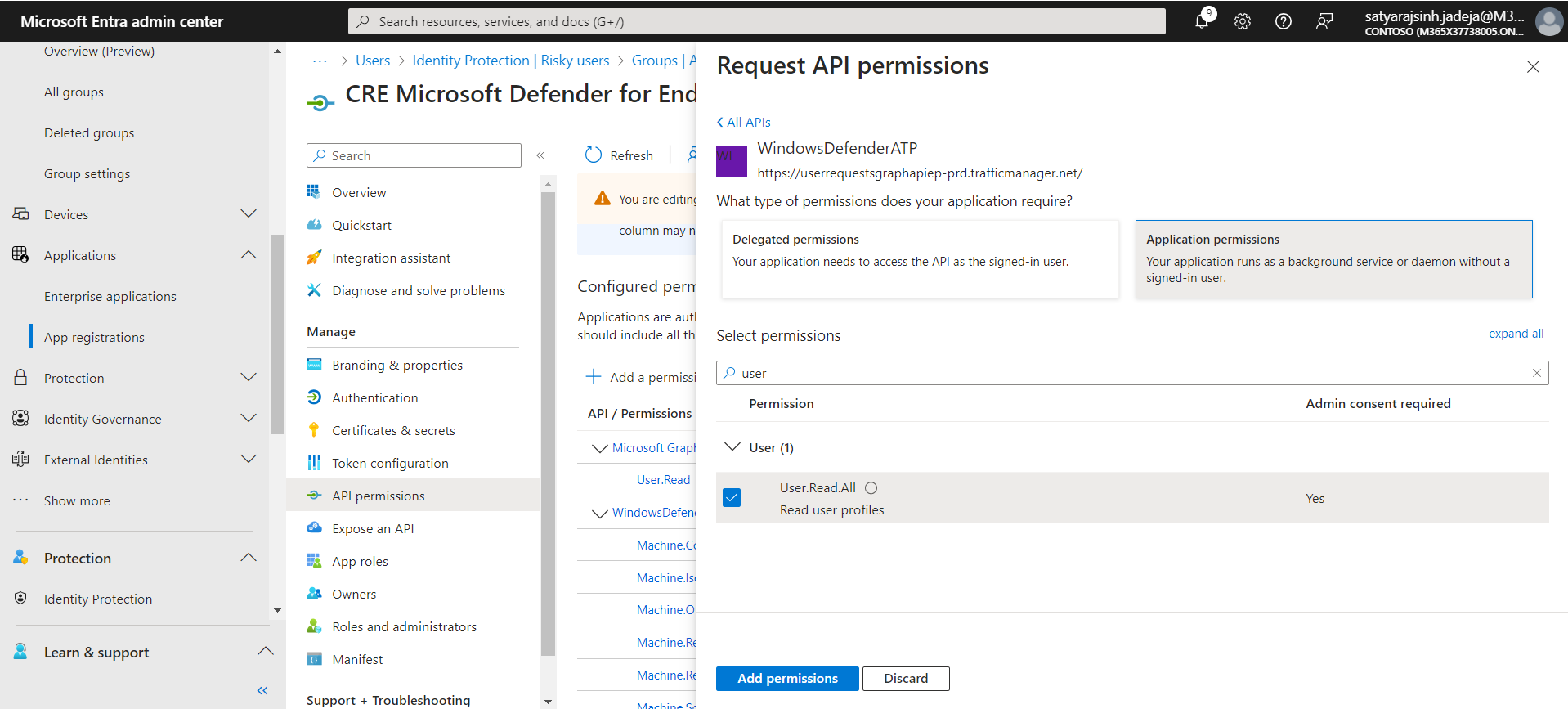The image size is (1568, 709).
Task: Go to All groups
Action: click(x=74, y=92)
